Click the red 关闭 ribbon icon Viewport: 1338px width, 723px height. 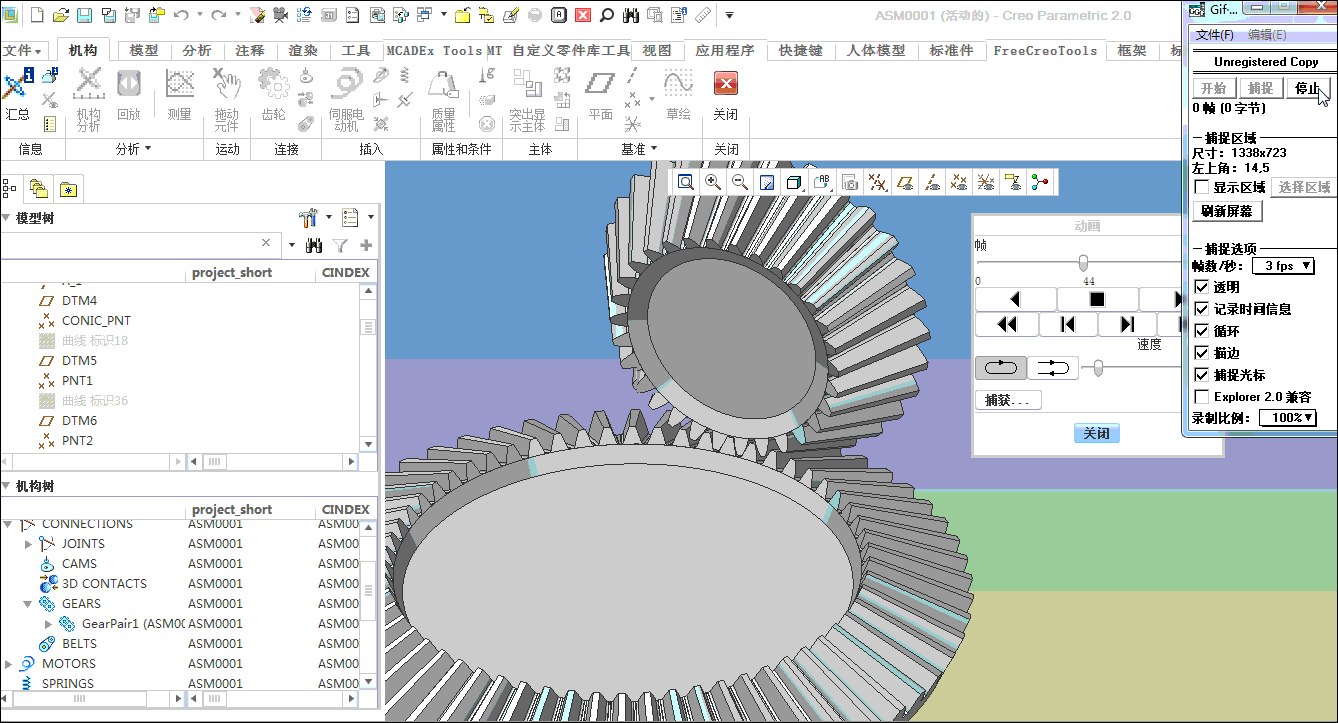[x=726, y=84]
